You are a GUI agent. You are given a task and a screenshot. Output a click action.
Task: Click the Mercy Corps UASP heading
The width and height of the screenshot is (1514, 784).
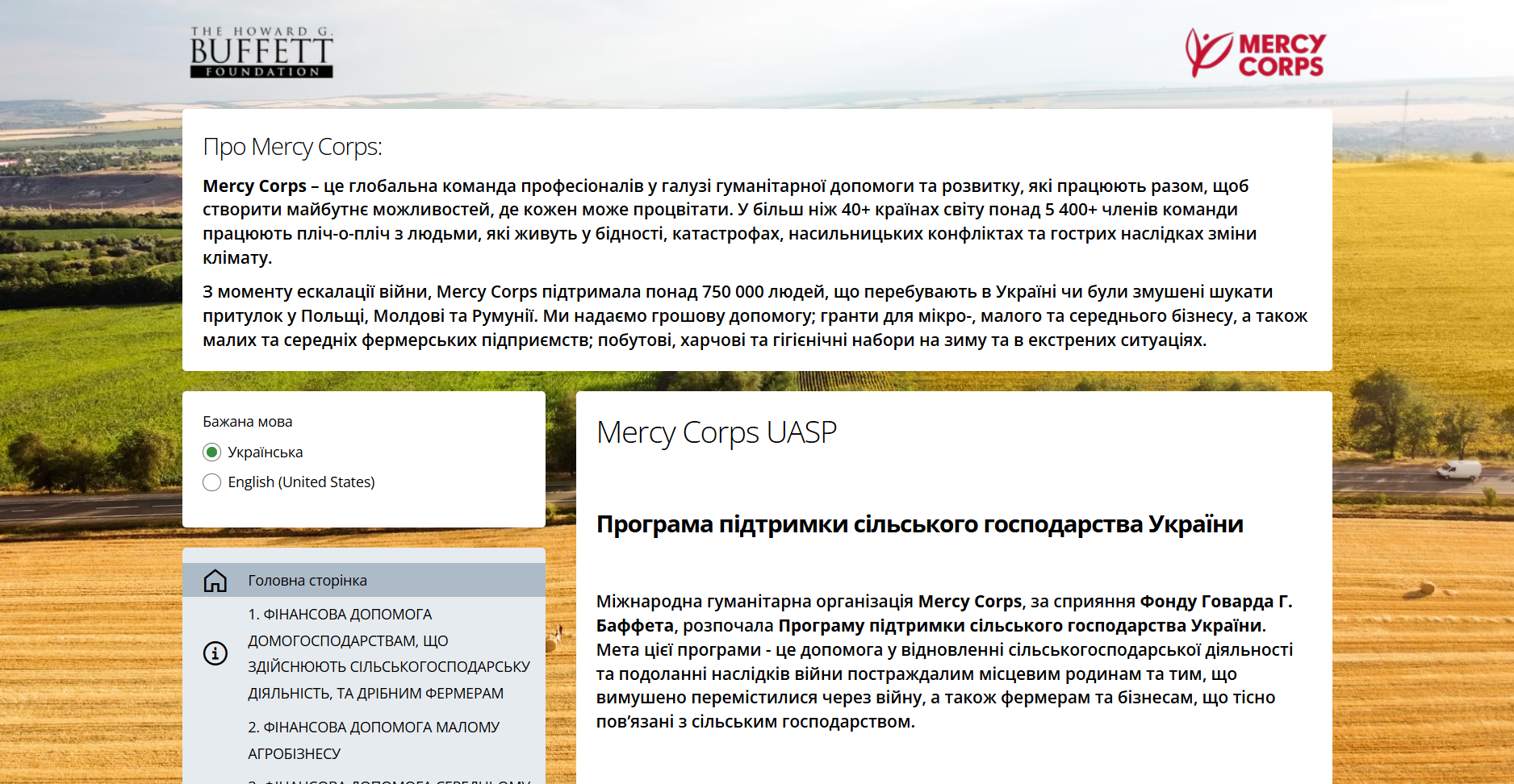(717, 433)
